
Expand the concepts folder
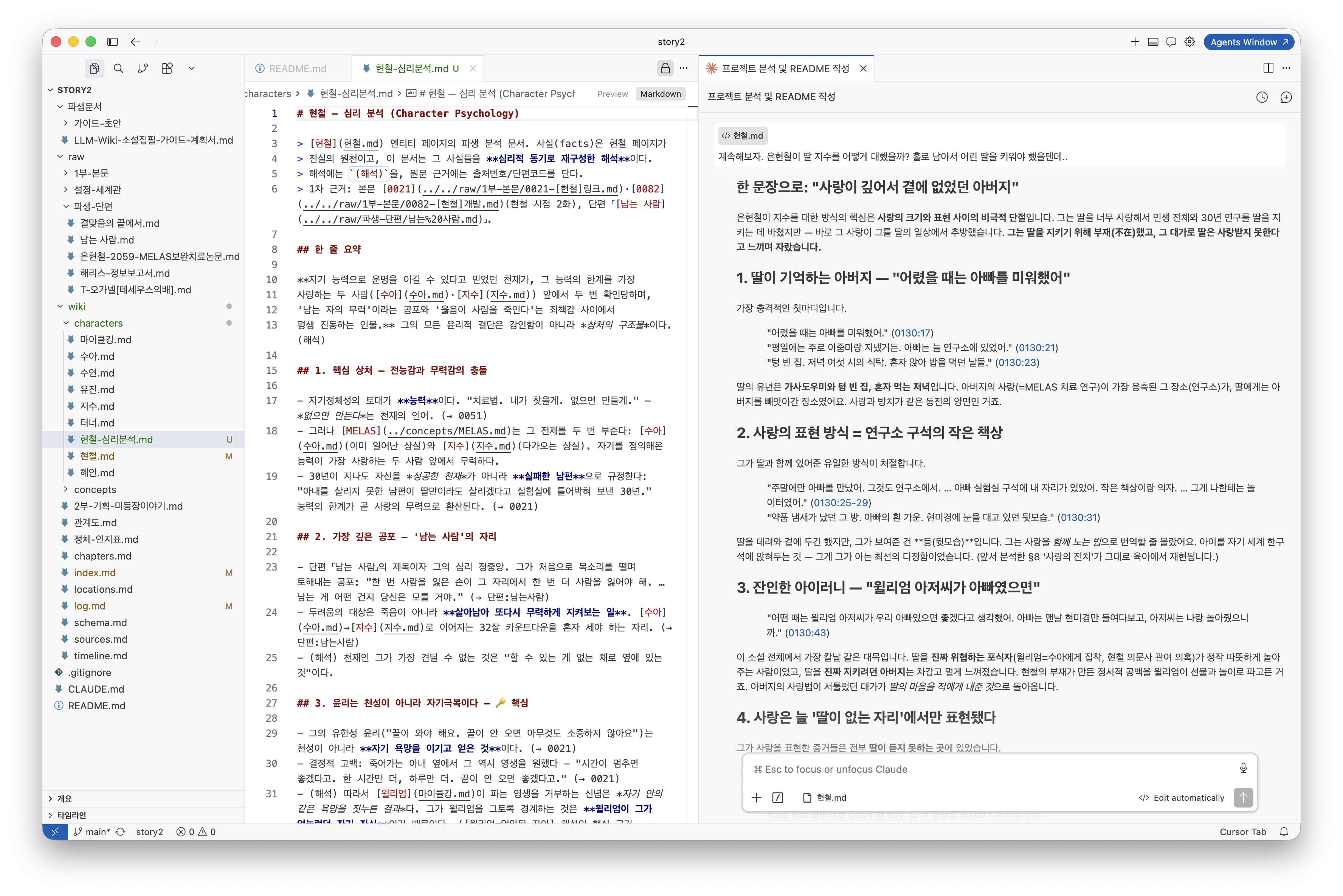click(x=94, y=489)
